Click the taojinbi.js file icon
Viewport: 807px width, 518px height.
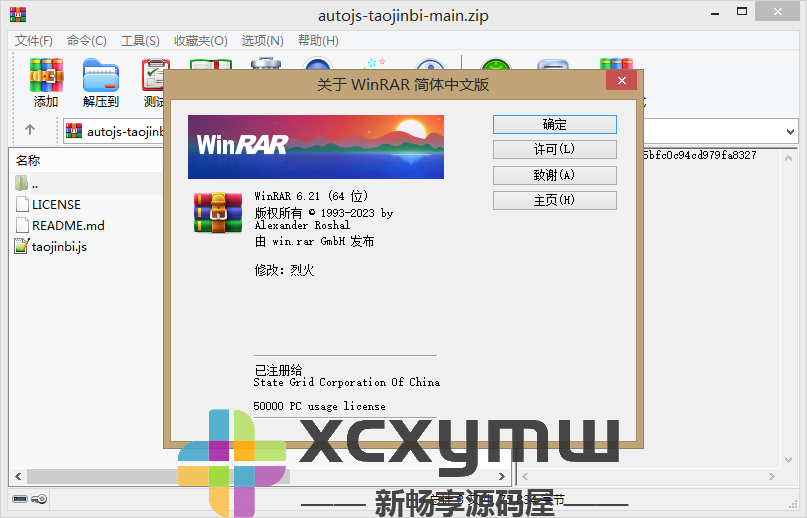click(22, 246)
